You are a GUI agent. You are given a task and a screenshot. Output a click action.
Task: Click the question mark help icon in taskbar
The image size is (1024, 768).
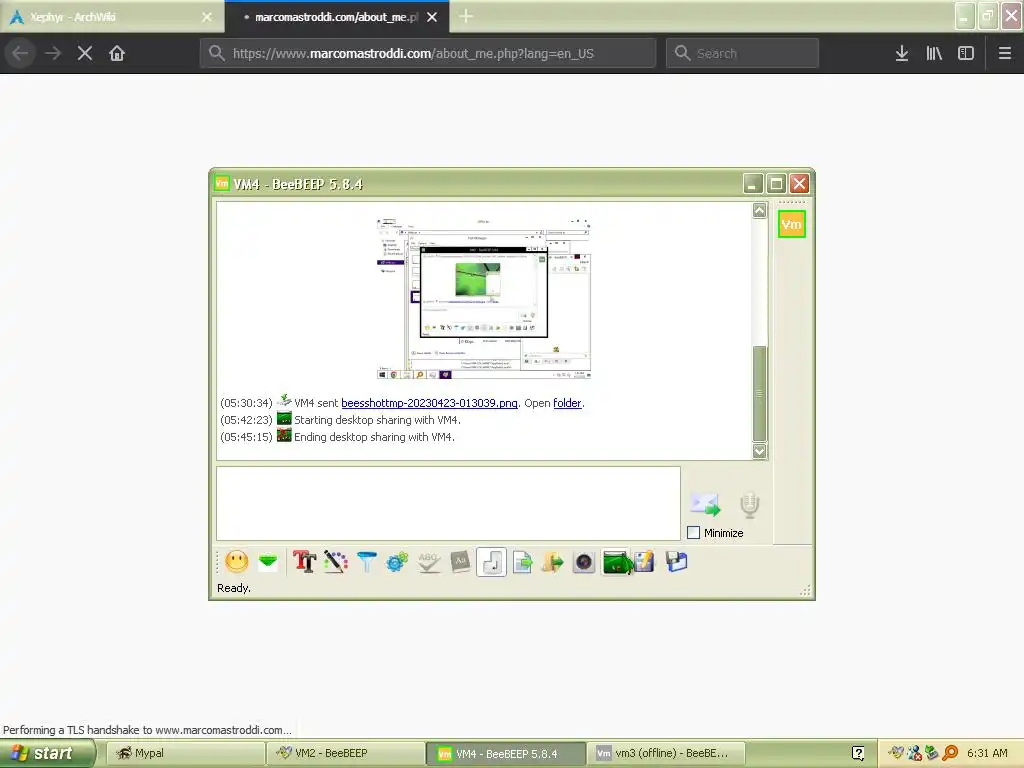(x=858, y=753)
